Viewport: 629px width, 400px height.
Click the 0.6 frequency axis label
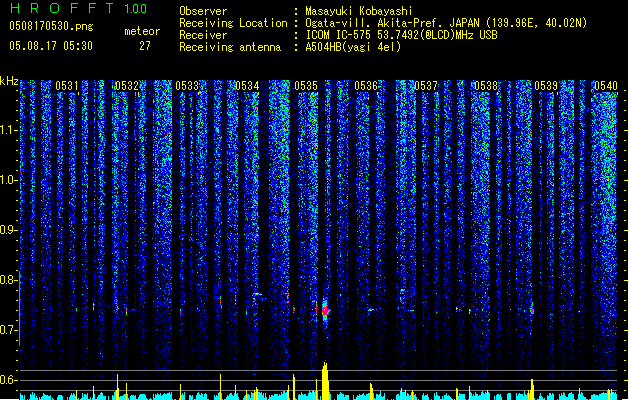9,380
